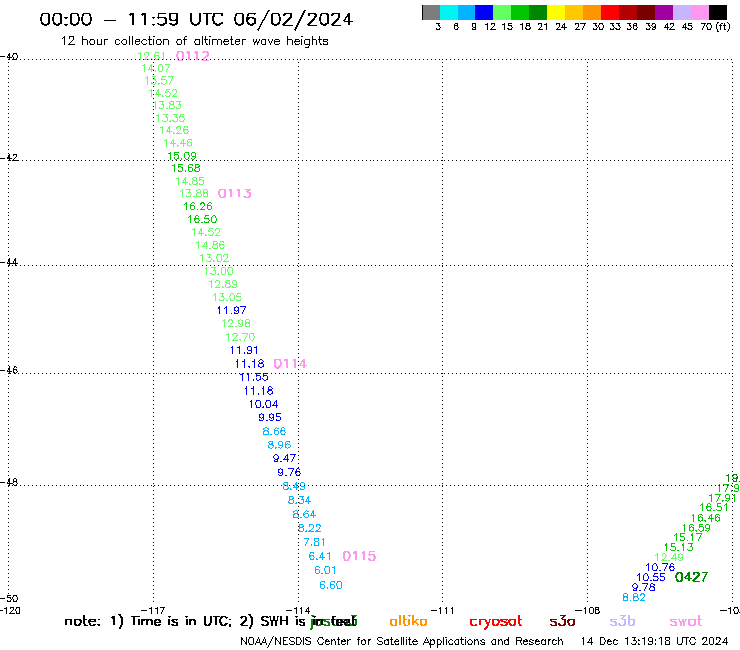Click the 13.57 wave height value
Viewport: 740px width, 650px height.
(159, 80)
